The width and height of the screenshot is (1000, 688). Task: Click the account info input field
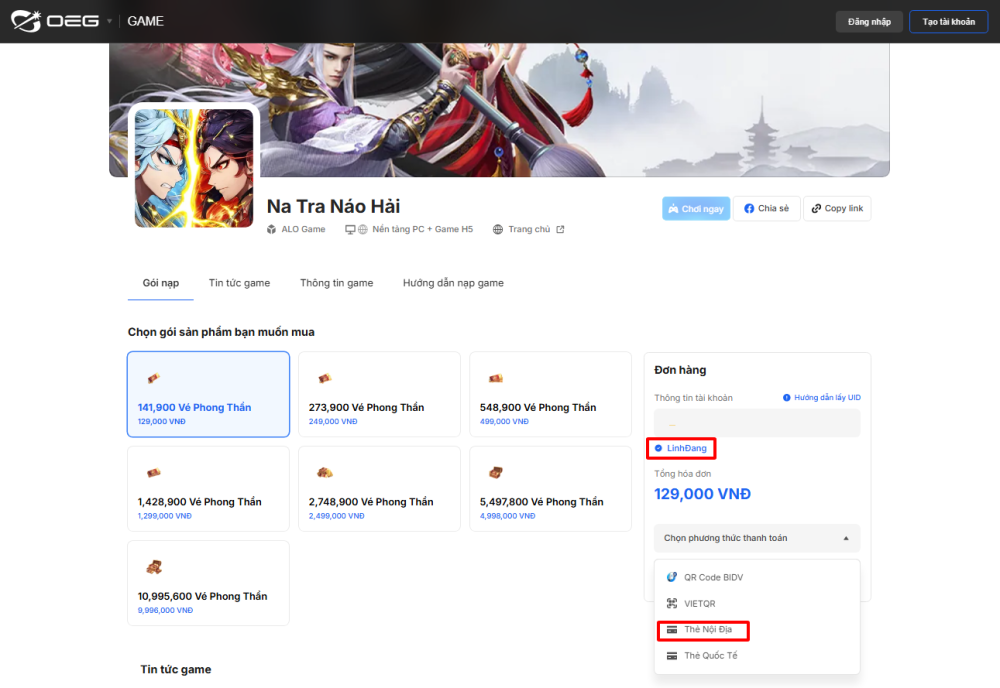click(x=757, y=423)
